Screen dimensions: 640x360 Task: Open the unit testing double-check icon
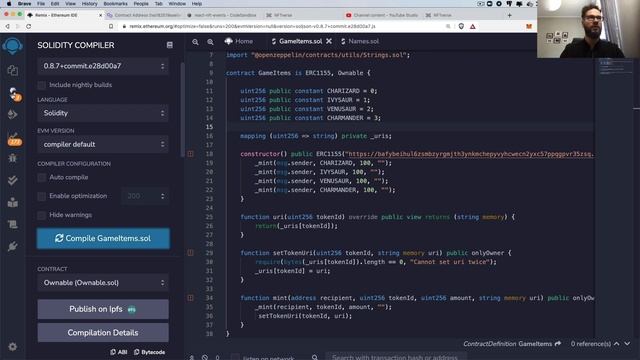pos(13,180)
